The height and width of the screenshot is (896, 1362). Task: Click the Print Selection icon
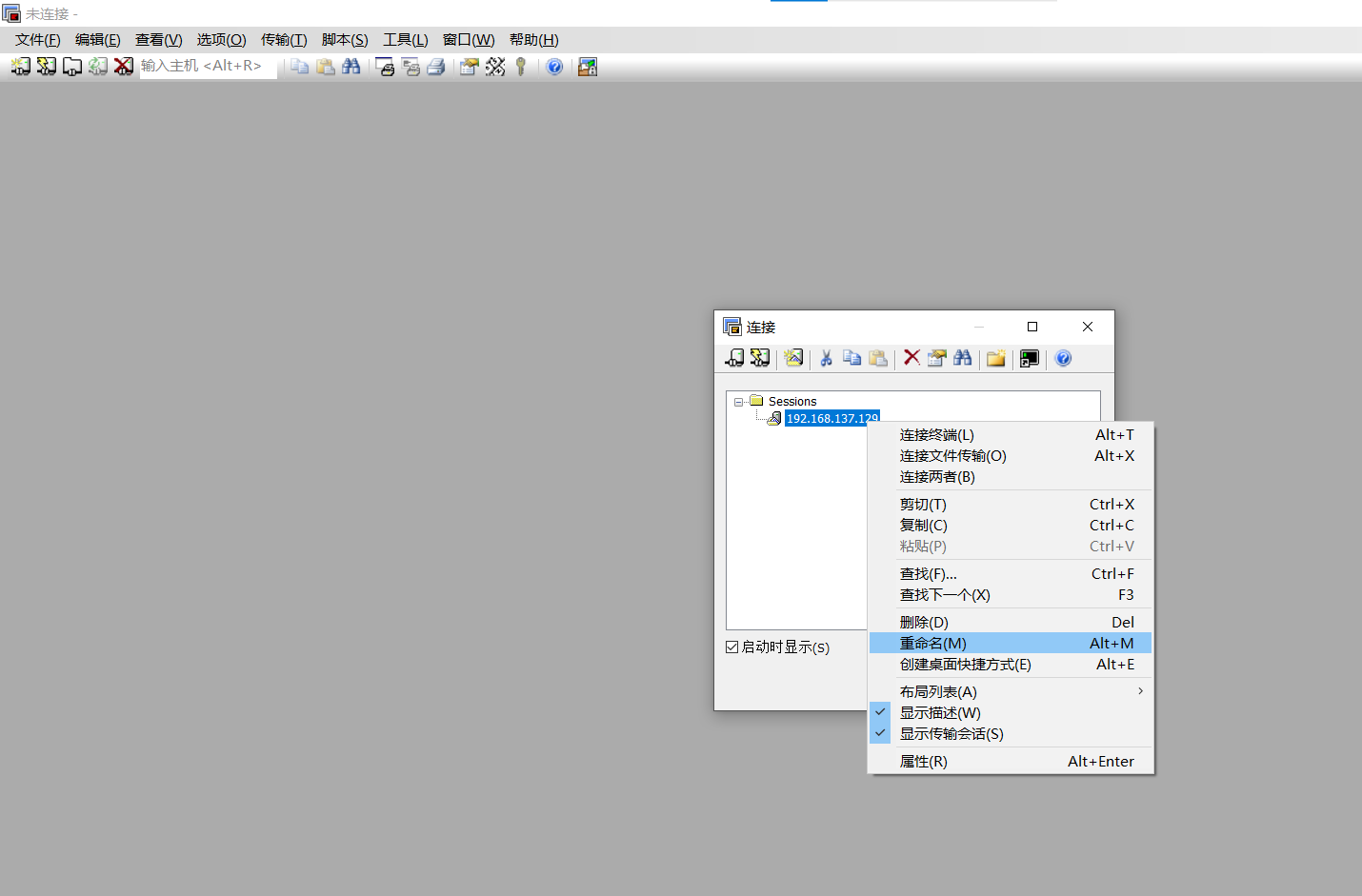(411, 67)
